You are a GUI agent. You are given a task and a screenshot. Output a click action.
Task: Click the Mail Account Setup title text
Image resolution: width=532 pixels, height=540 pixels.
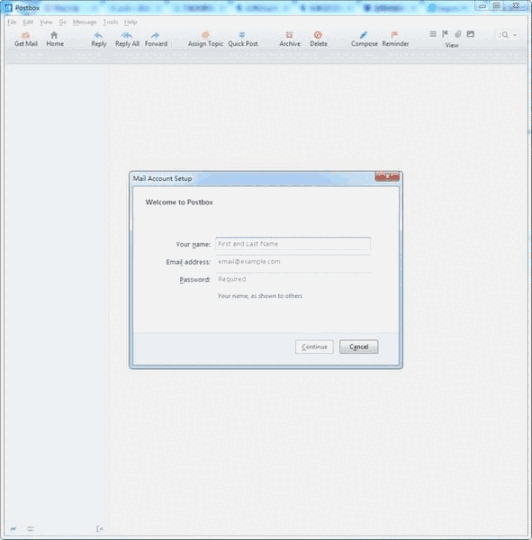tap(163, 178)
